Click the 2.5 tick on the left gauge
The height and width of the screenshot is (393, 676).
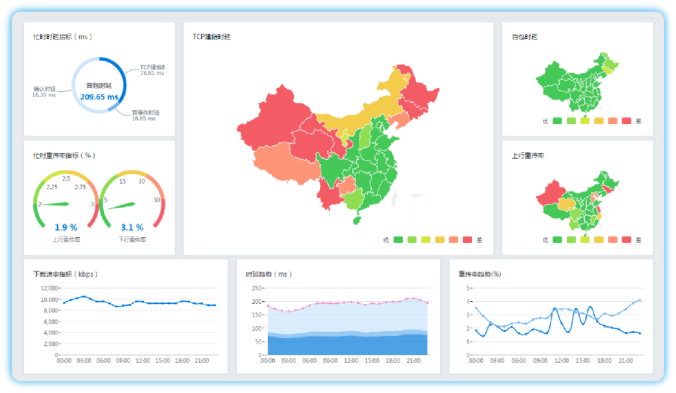coord(66,178)
